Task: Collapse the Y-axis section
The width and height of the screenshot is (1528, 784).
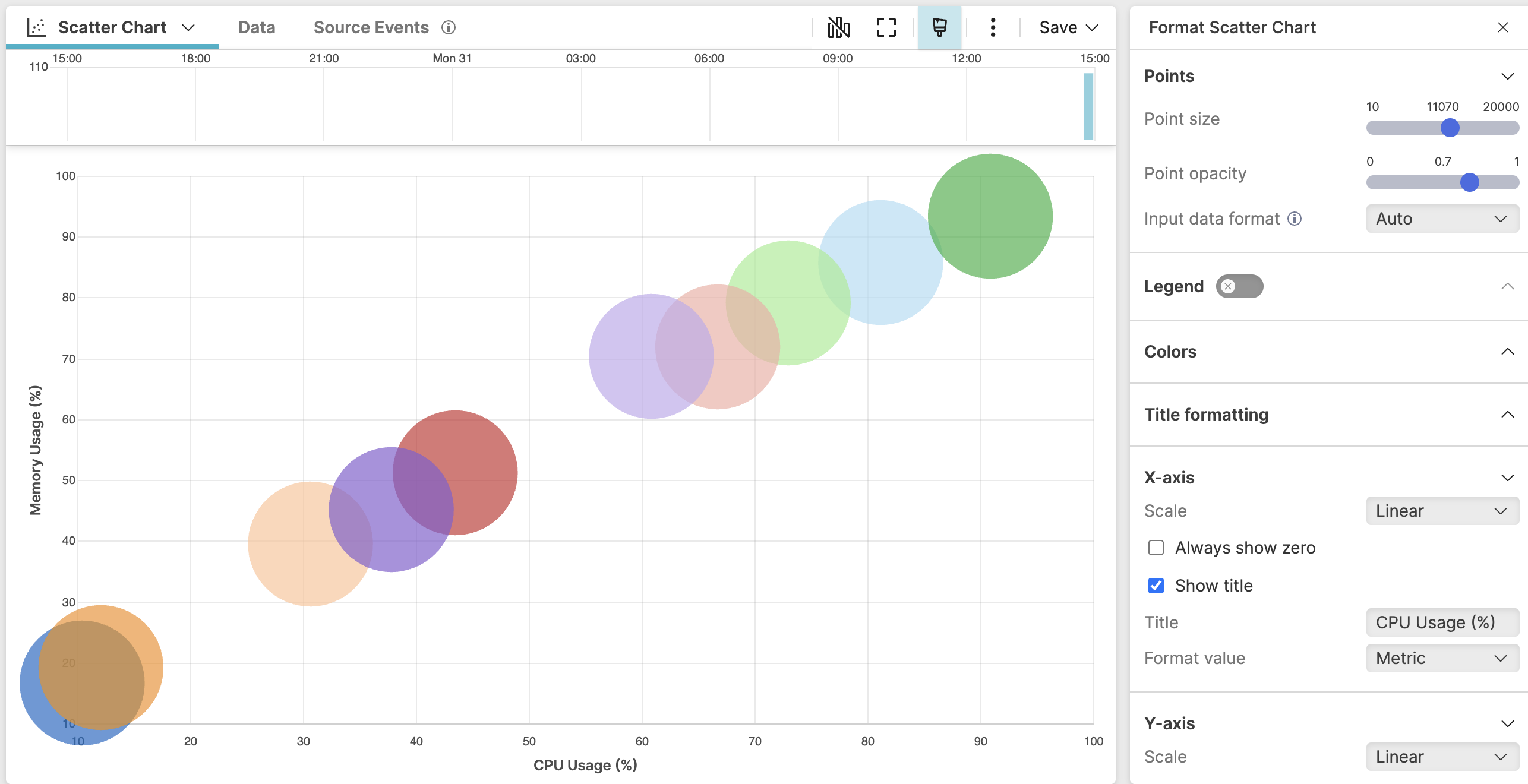Action: click(x=1507, y=723)
